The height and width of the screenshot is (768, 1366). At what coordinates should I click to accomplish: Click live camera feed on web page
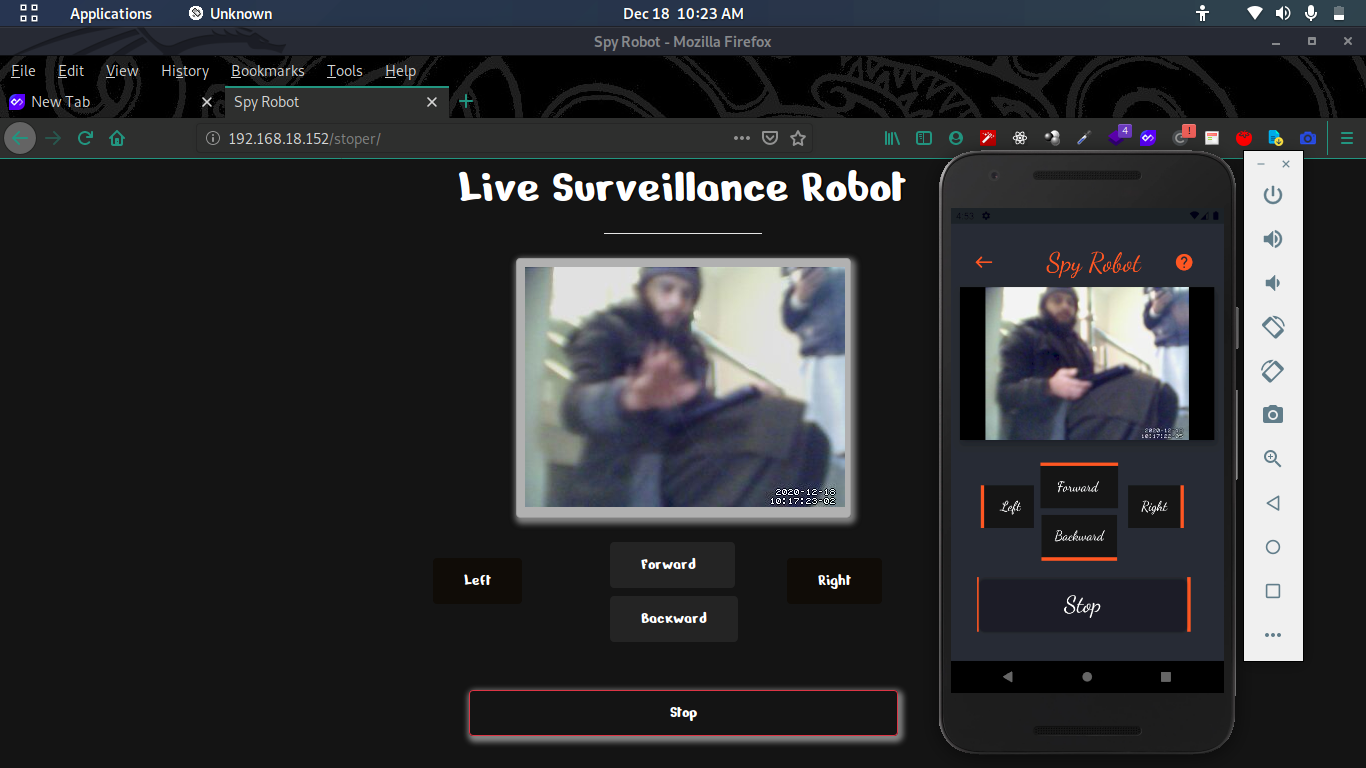point(685,387)
